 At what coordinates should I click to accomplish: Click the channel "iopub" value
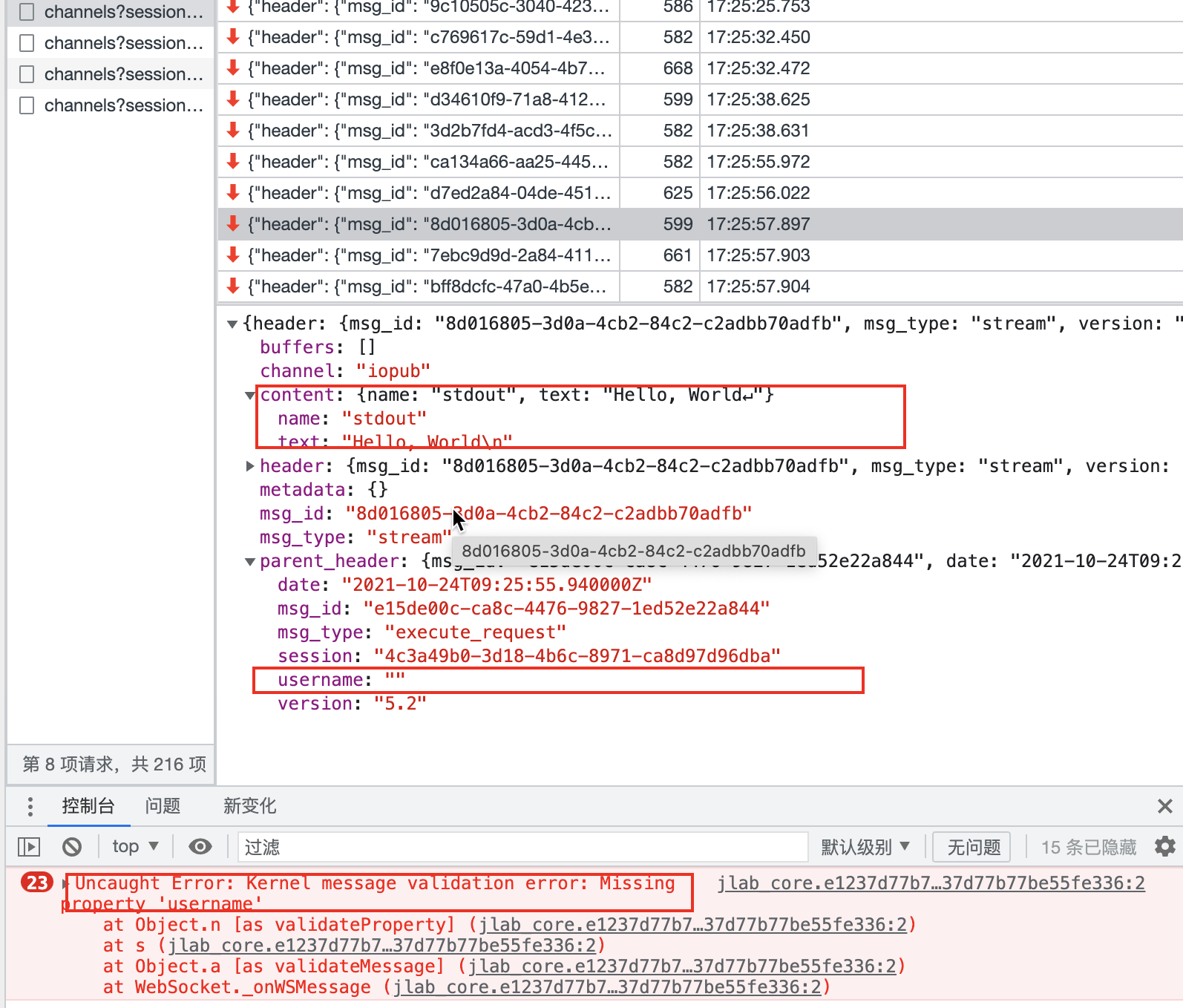(x=393, y=371)
